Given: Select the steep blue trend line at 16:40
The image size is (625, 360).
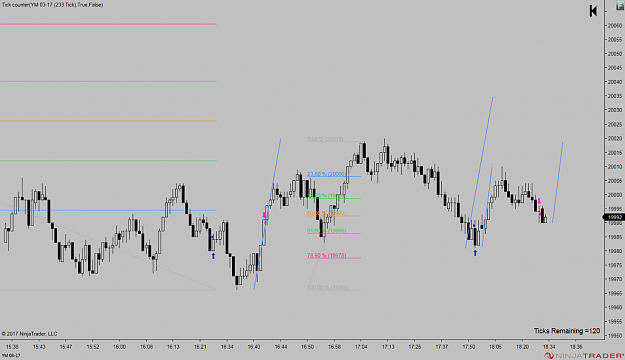Looking at the screenshot, I should pos(267,214).
